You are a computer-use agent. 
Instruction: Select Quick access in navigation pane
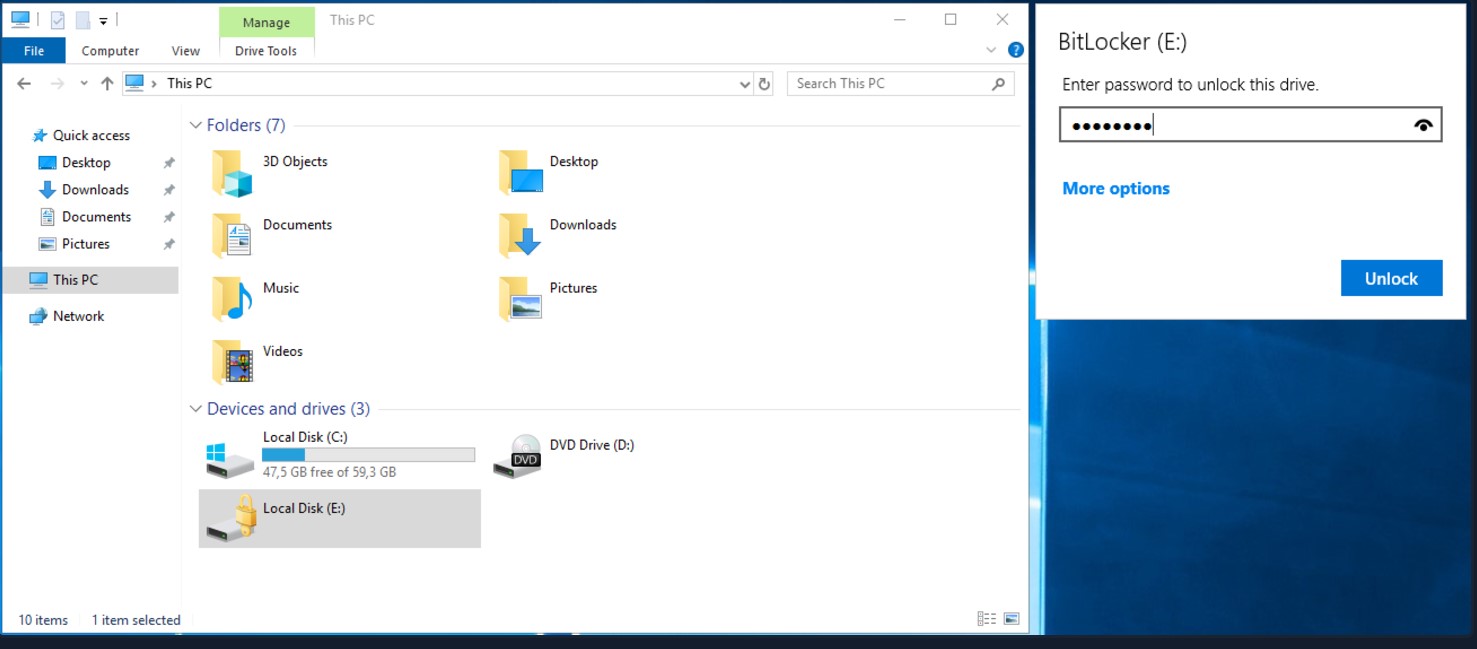point(90,136)
